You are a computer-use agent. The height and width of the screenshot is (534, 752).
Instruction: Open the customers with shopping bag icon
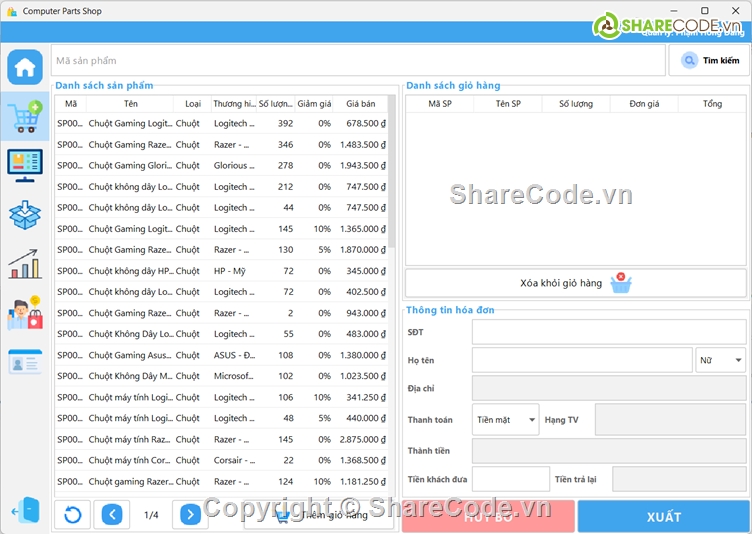pos(25,313)
